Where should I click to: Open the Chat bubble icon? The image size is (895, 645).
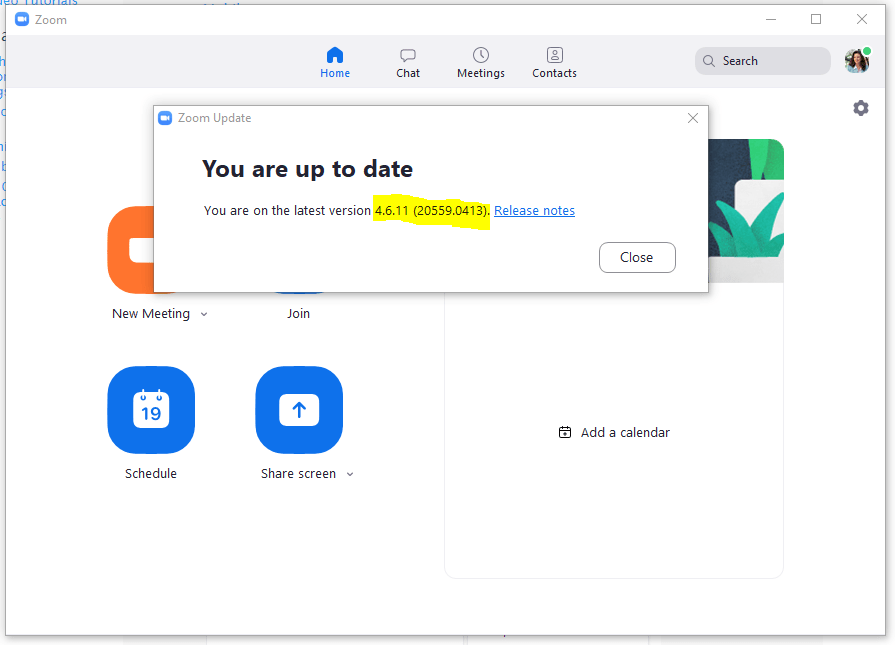pyautogui.click(x=408, y=56)
